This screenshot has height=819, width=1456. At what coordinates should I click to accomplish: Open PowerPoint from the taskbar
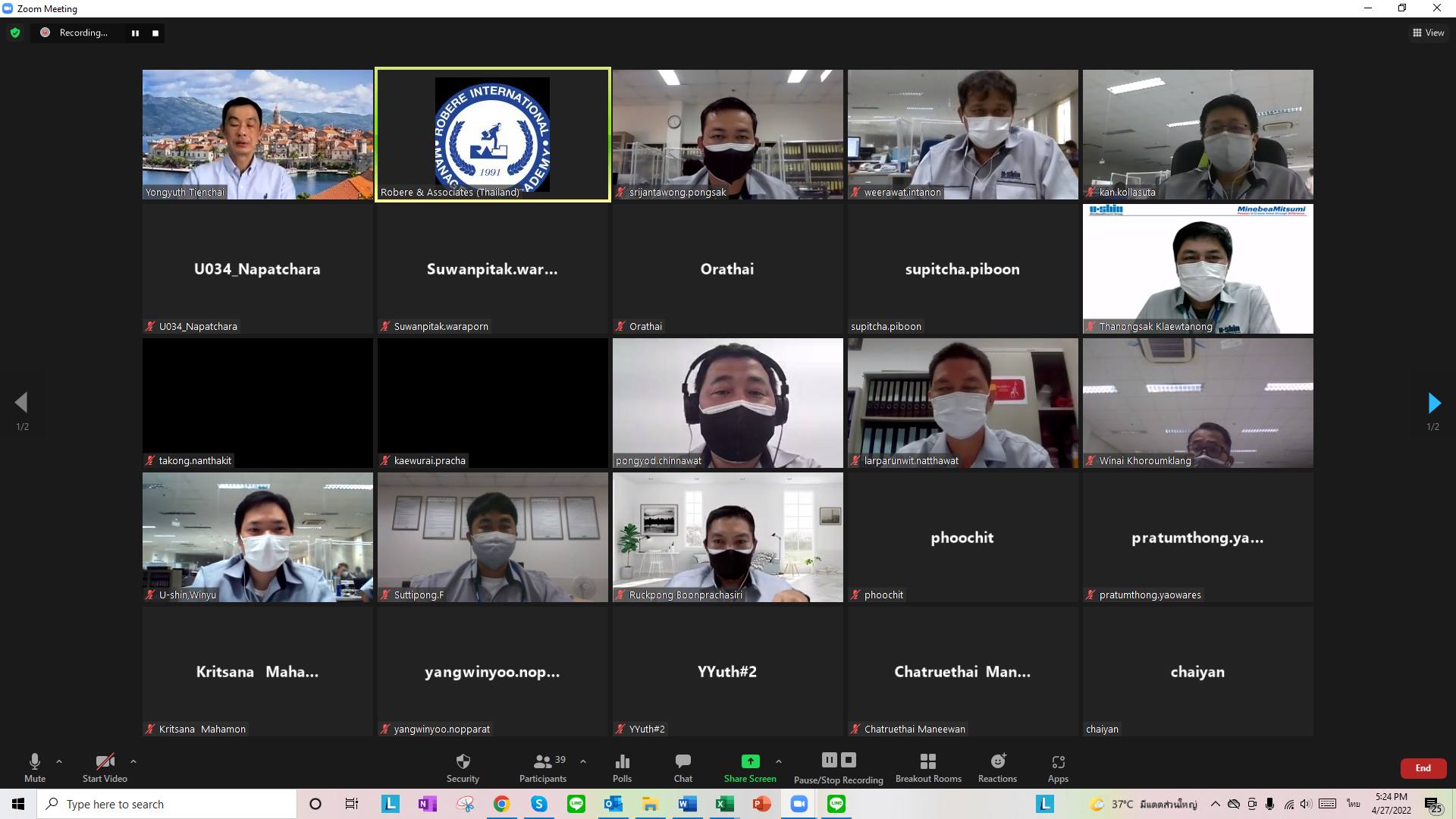pyautogui.click(x=761, y=804)
